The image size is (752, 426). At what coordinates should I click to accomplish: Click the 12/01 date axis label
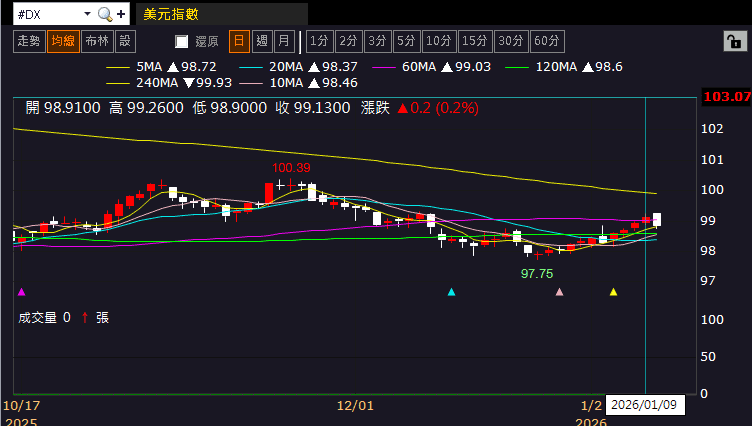click(x=355, y=406)
